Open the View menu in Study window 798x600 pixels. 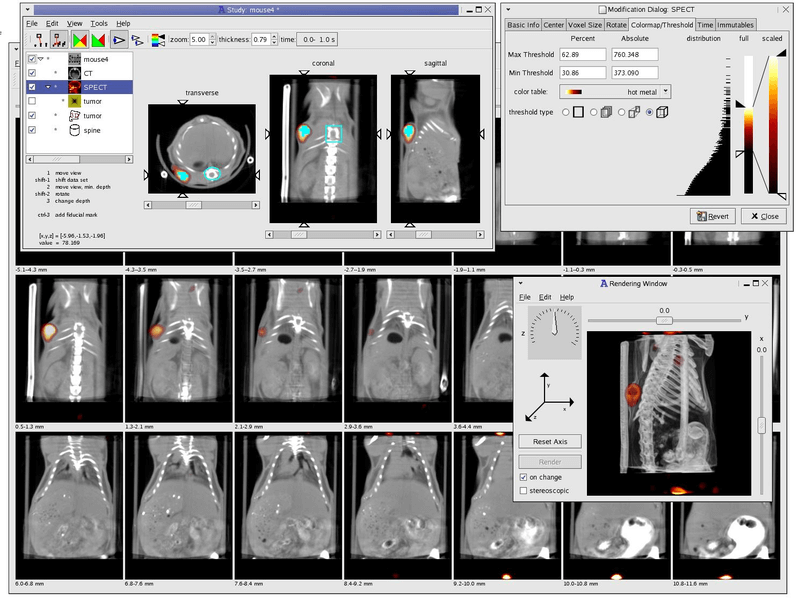pos(74,23)
